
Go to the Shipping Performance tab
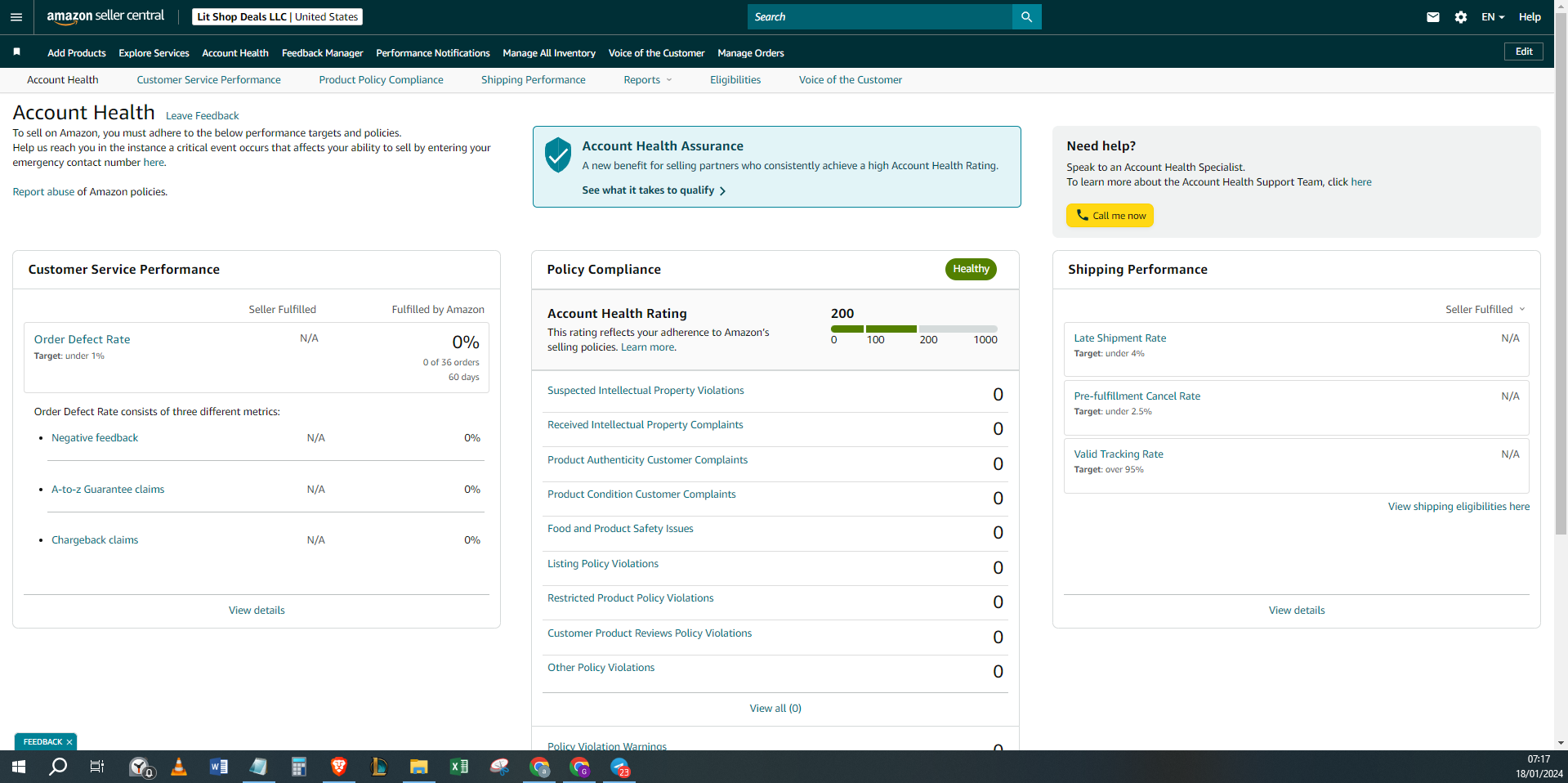click(x=533, y=80)
